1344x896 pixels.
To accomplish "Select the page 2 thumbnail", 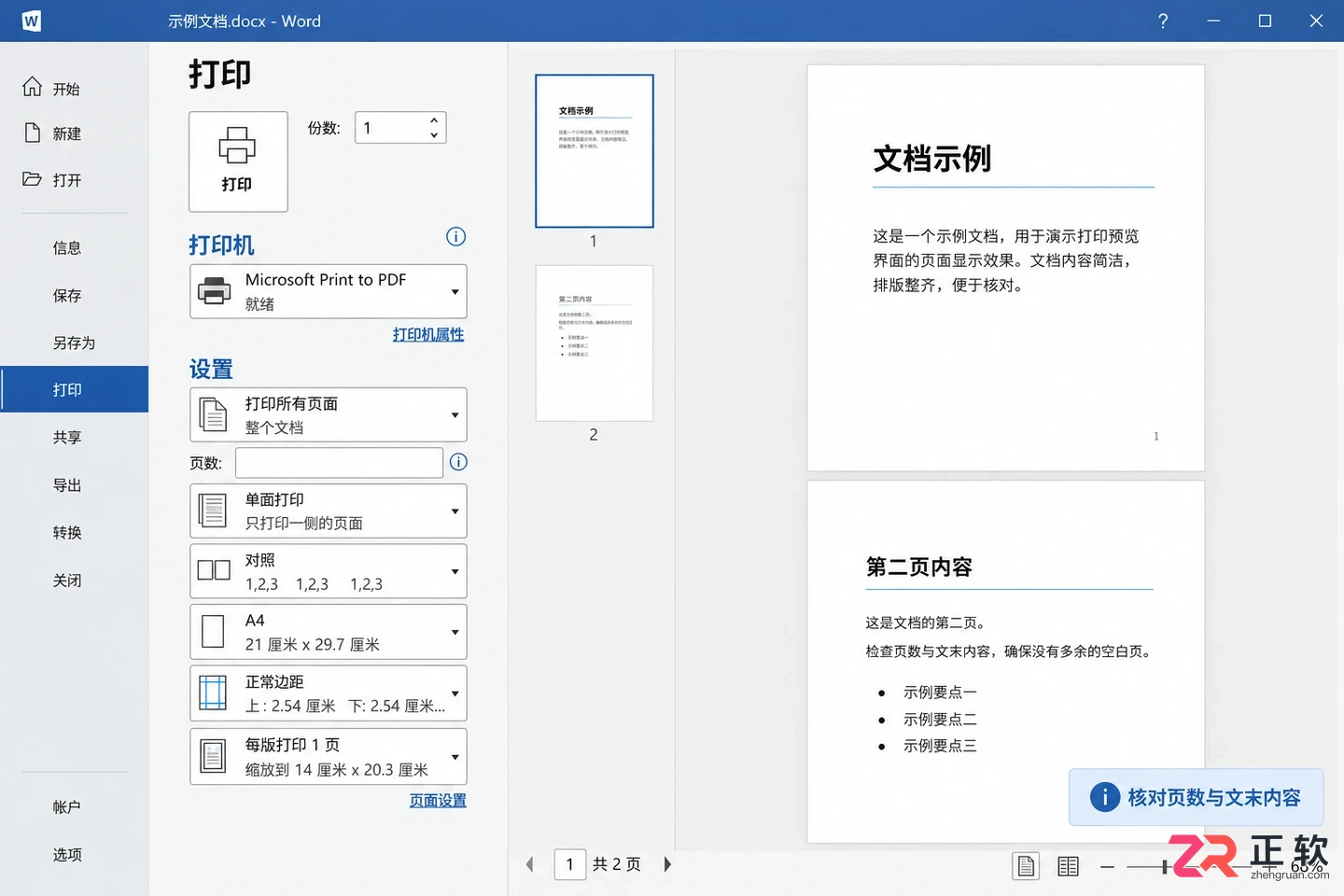I will (595, 343).
